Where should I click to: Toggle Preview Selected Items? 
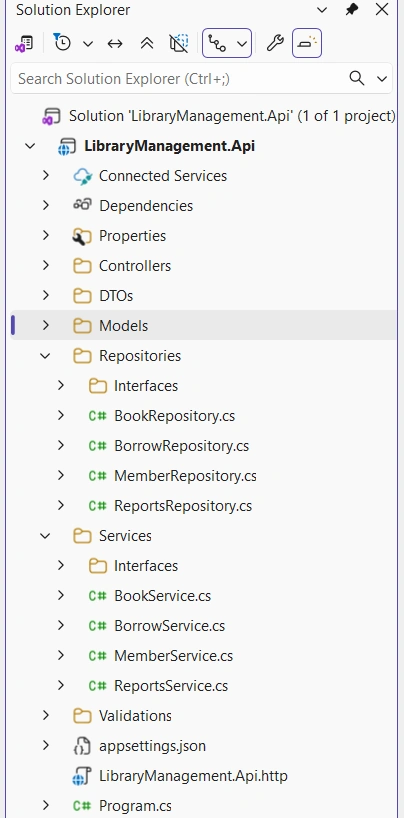tap(307, 43)
